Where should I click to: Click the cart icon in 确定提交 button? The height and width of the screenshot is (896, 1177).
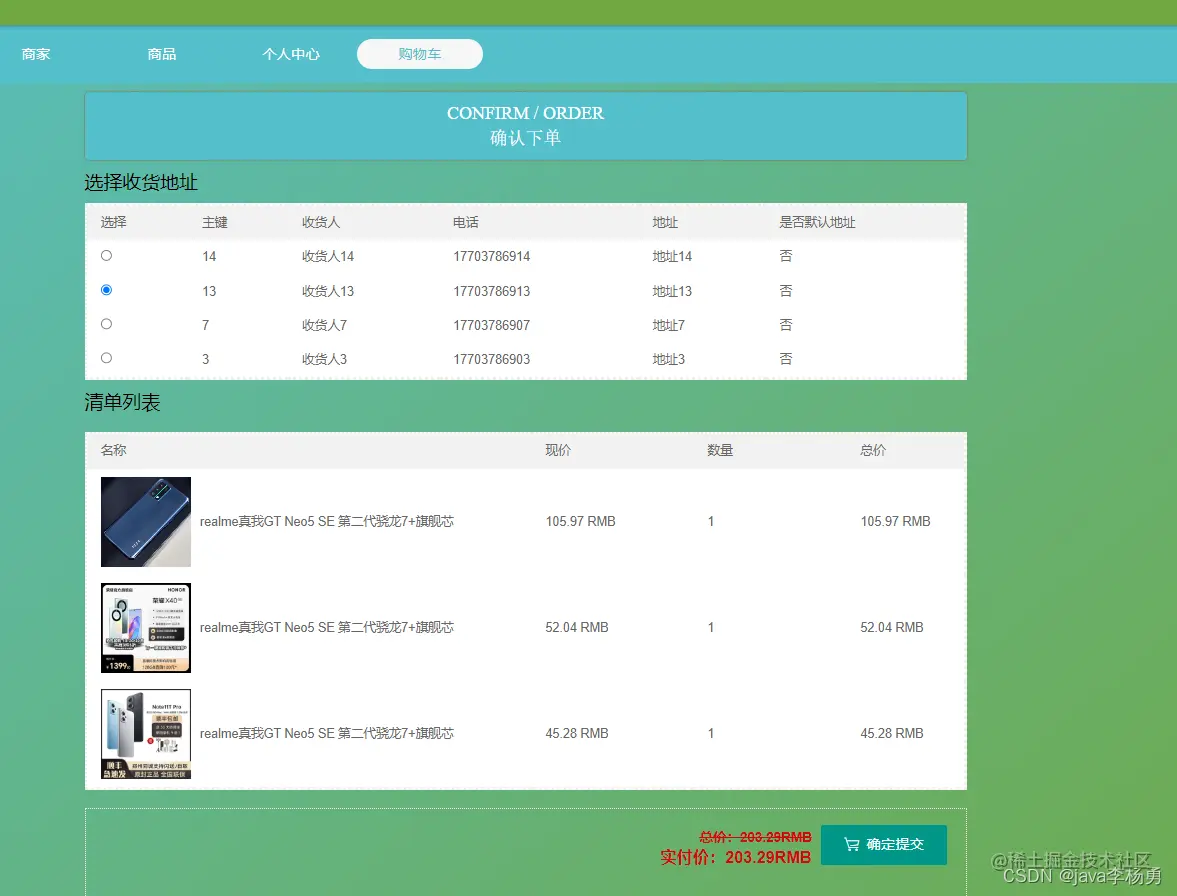pyautogui.click(x=851, y=845)
